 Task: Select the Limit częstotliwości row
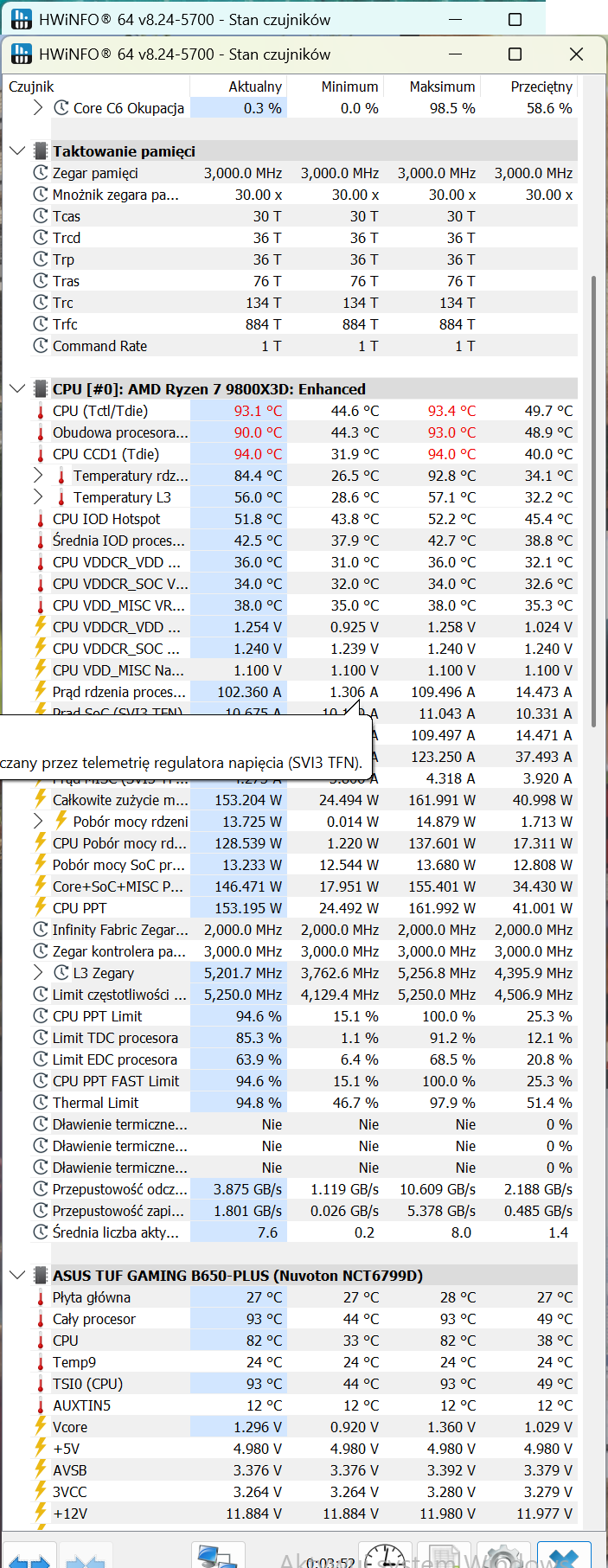point(304,995)
